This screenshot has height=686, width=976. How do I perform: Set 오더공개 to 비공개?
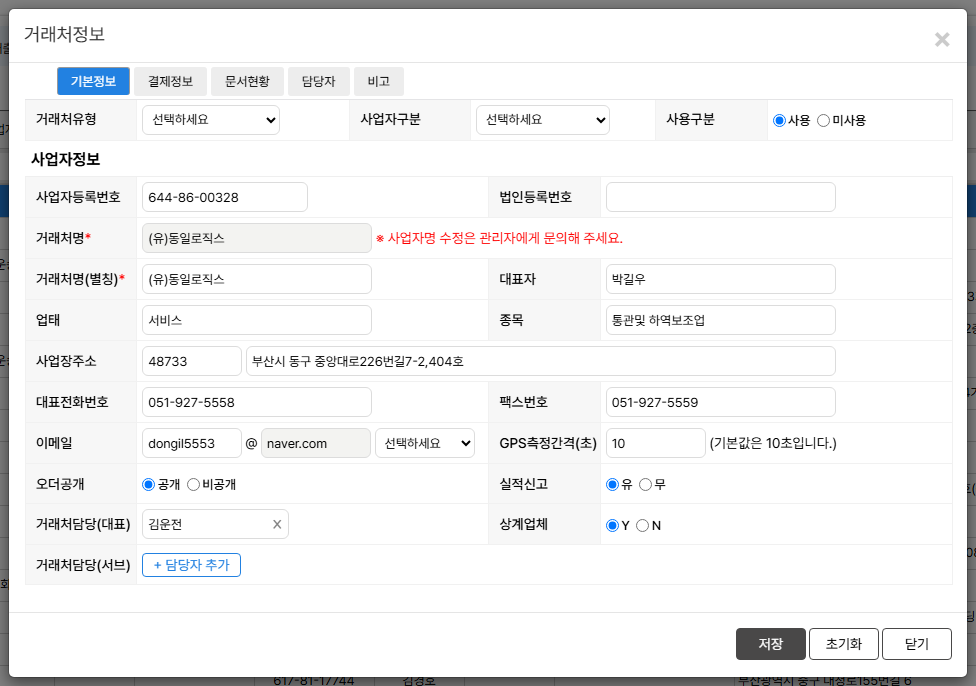pos(193,484)
